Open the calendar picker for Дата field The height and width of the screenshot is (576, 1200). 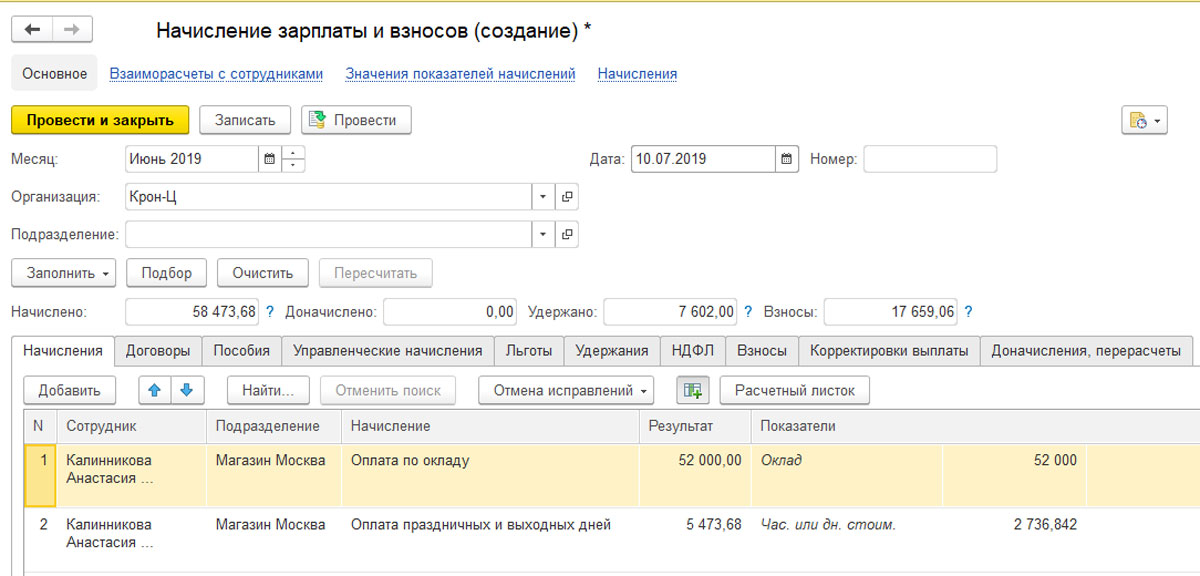coord(786,159)
